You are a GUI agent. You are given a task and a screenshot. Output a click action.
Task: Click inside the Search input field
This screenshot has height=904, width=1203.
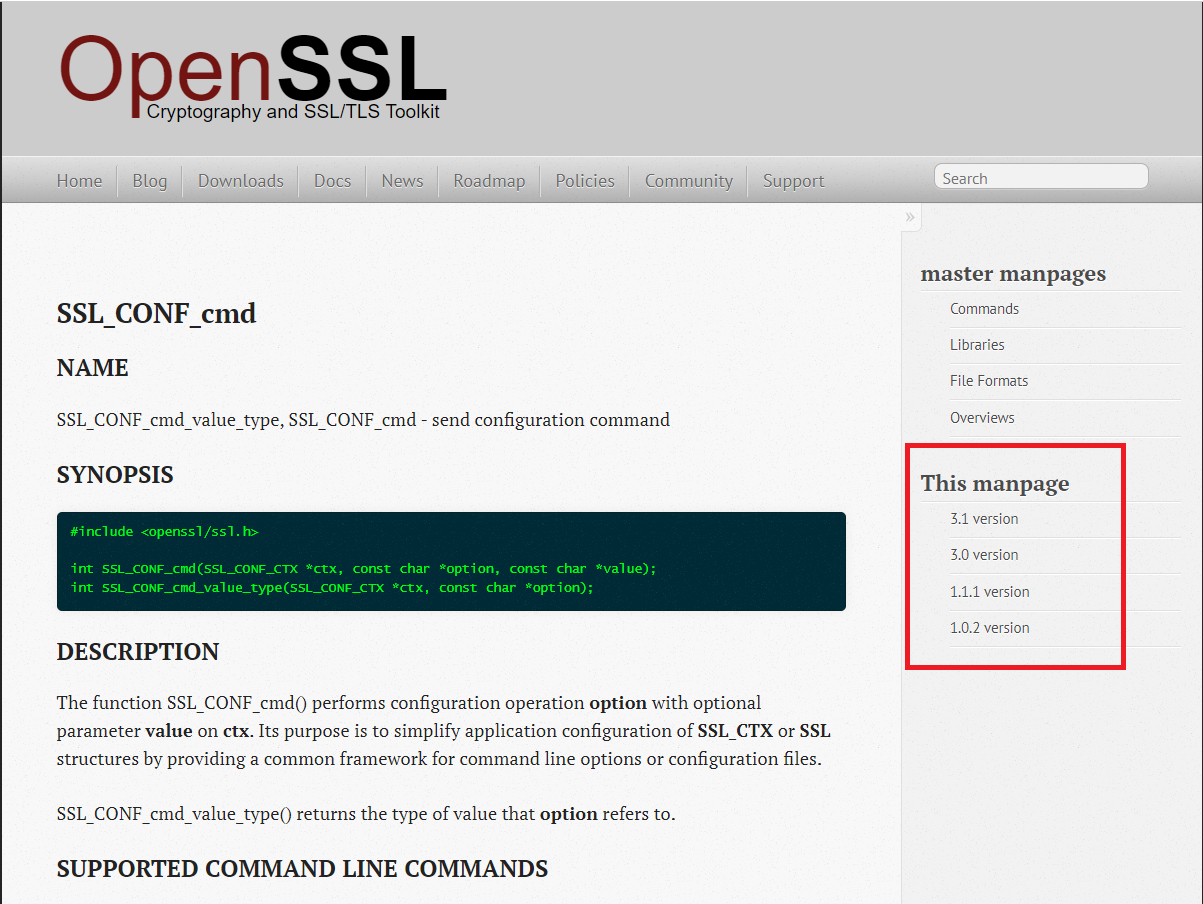point(1040,176)
